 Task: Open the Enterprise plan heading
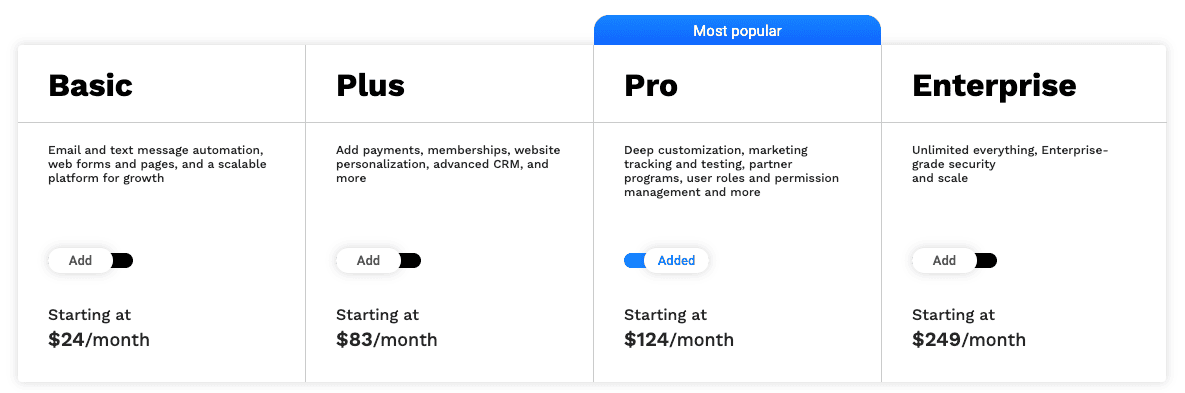[994, 85]
